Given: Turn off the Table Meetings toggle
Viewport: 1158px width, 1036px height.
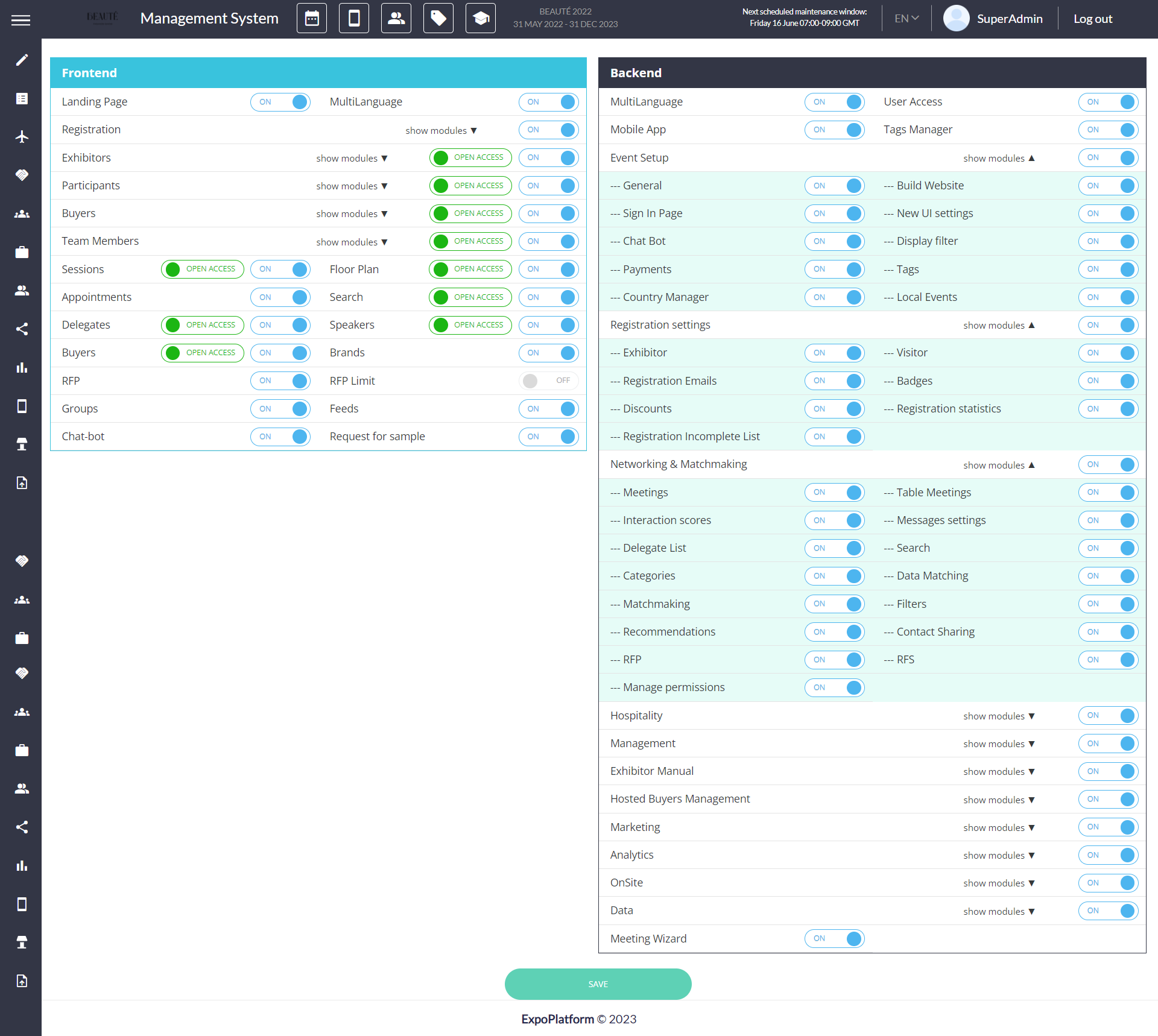Looking at the screenshot, I should click(1108, 493).
